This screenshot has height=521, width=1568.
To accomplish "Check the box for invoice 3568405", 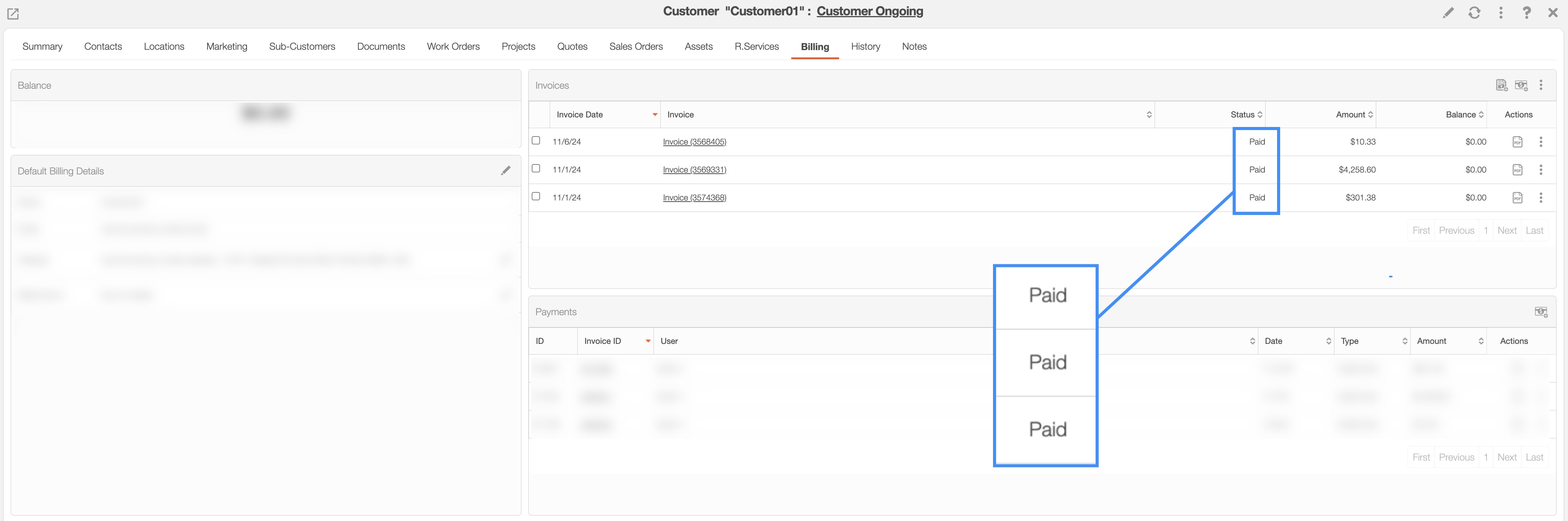I will coord(536,140).
